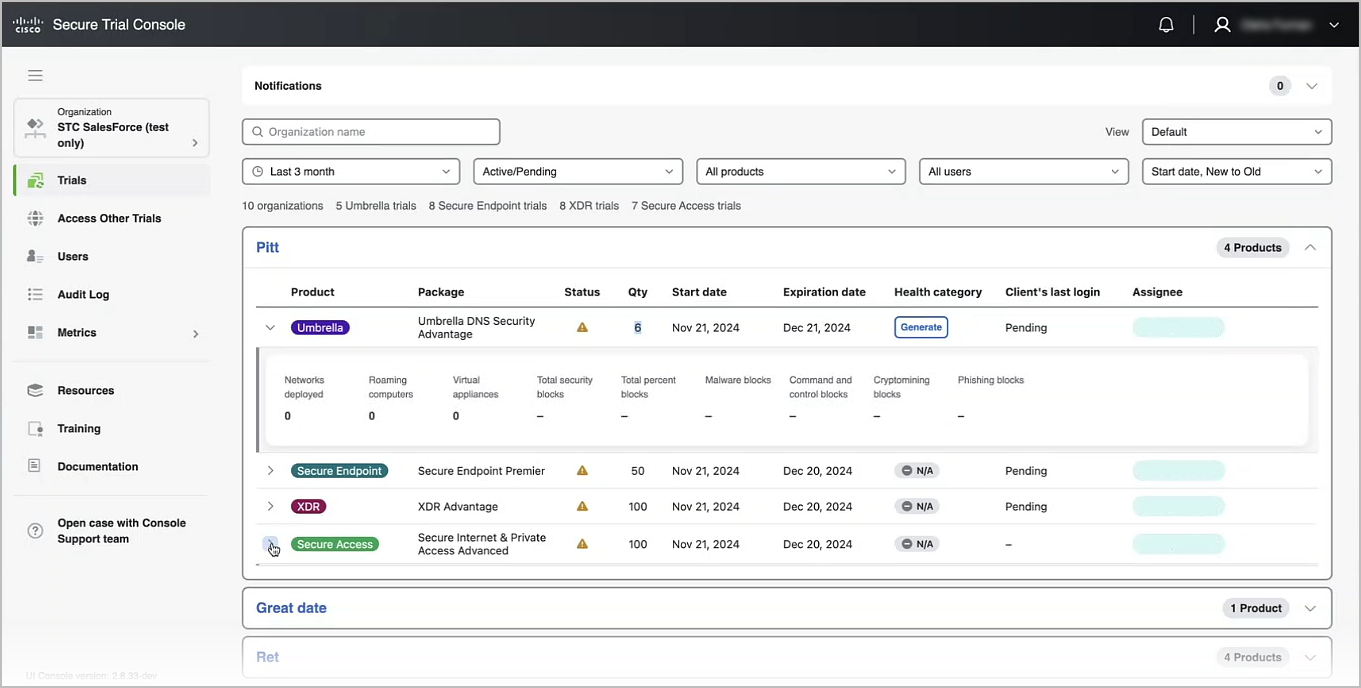Click the Audit Log list icon

click(36, 295)
